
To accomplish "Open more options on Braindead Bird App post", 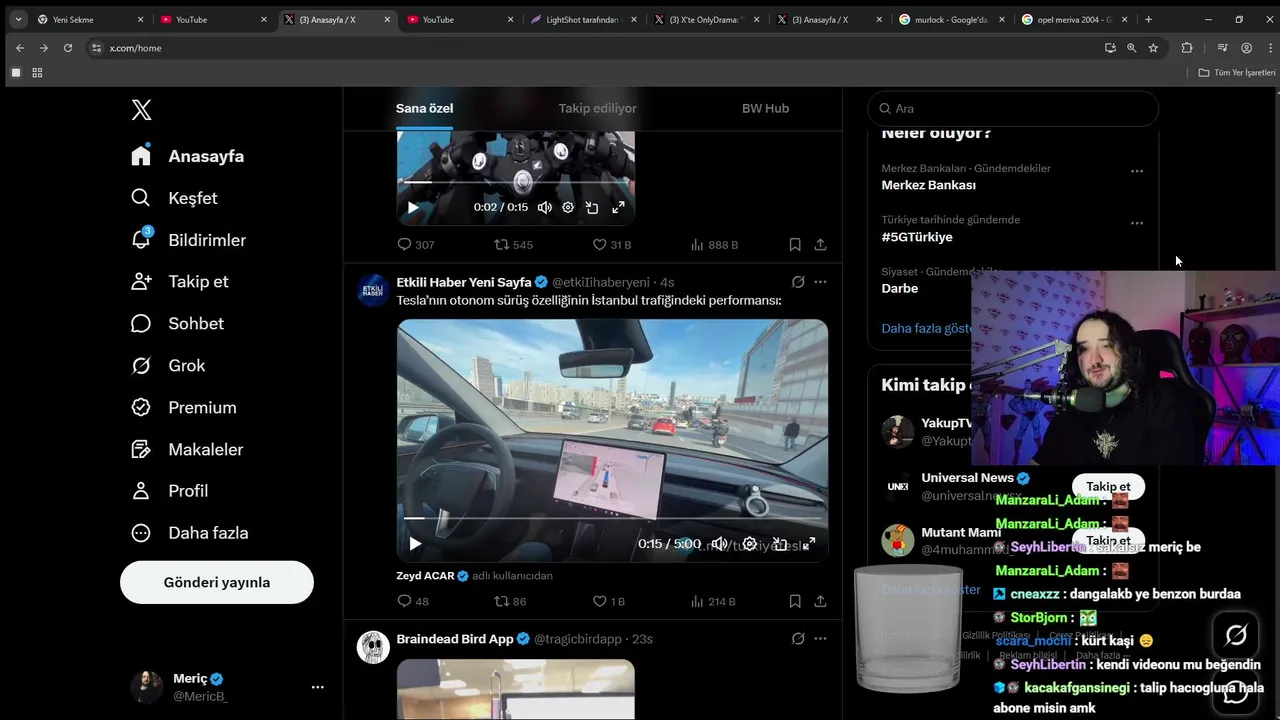I will click(x=820, y=639).
